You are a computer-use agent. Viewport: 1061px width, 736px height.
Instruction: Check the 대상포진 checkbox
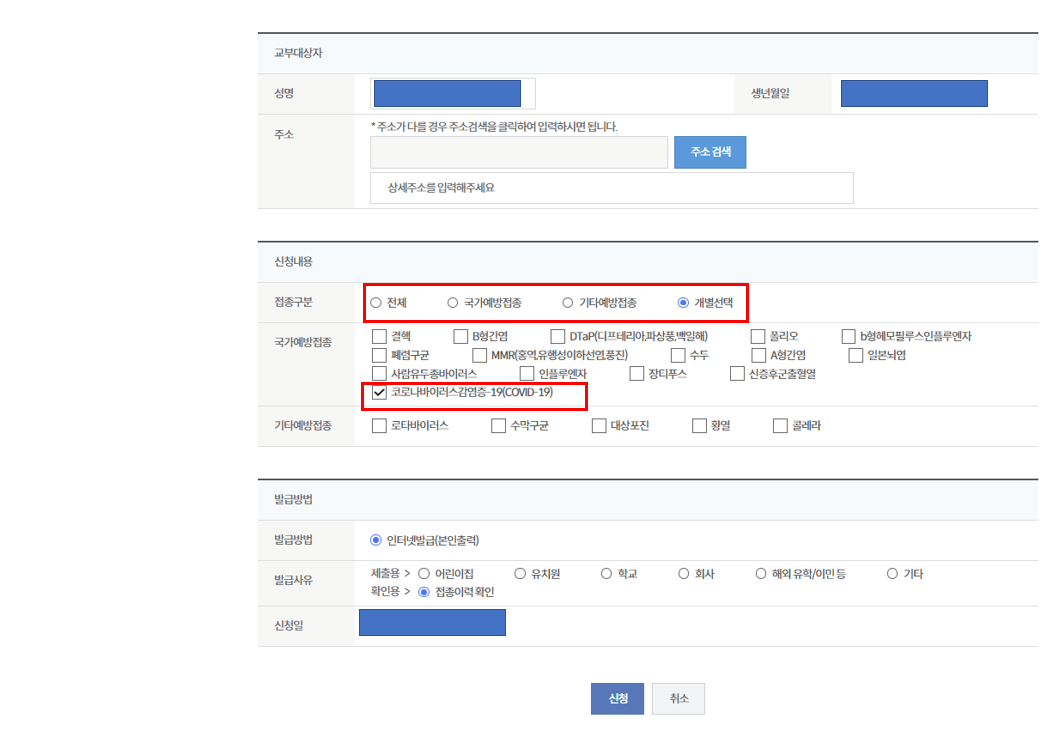[x=599, y=426]
